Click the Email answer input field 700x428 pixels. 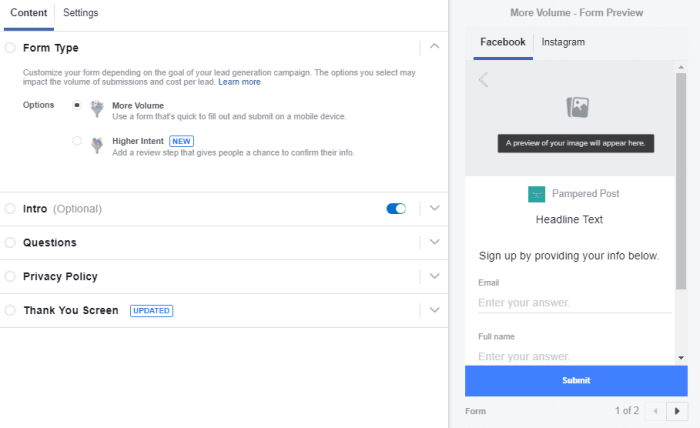click(574, 302)
